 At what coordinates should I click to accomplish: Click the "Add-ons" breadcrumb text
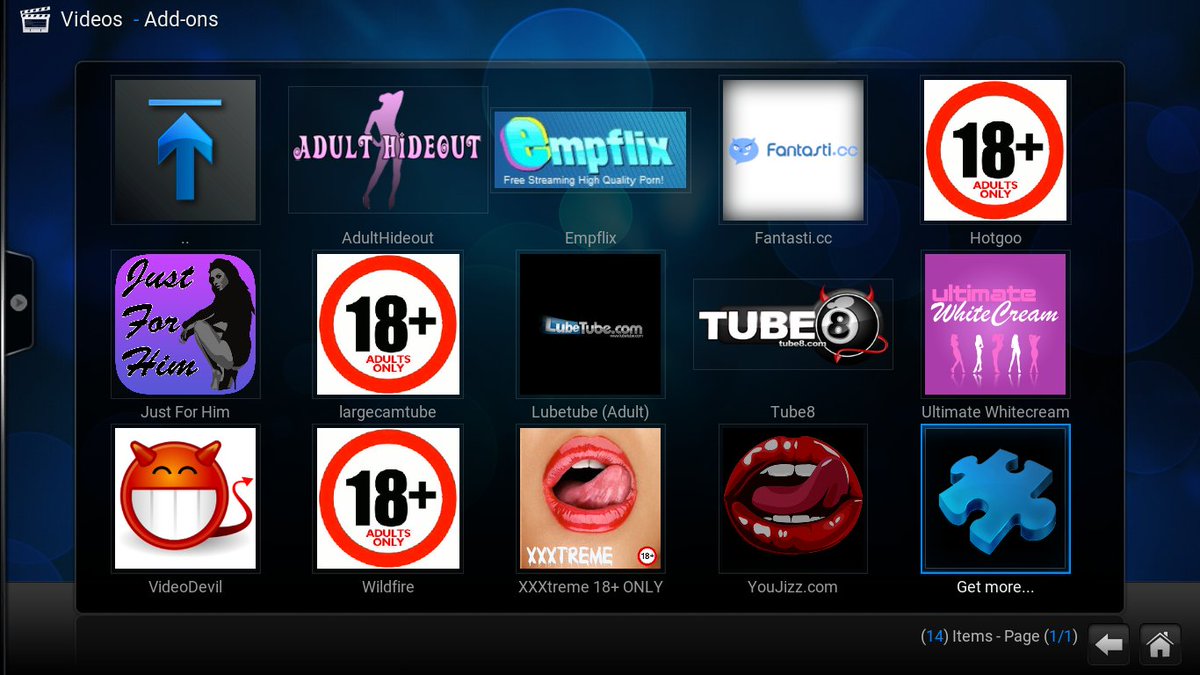(x=181, y=19)
